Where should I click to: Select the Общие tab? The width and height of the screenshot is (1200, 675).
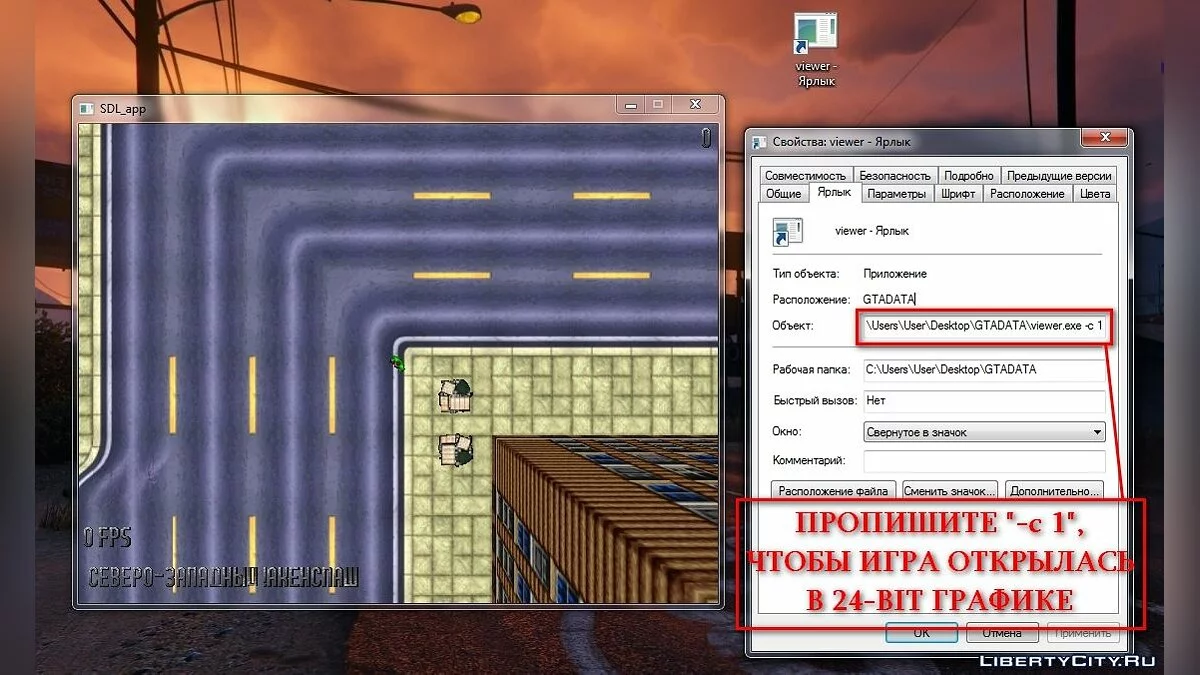click(783, 194)
